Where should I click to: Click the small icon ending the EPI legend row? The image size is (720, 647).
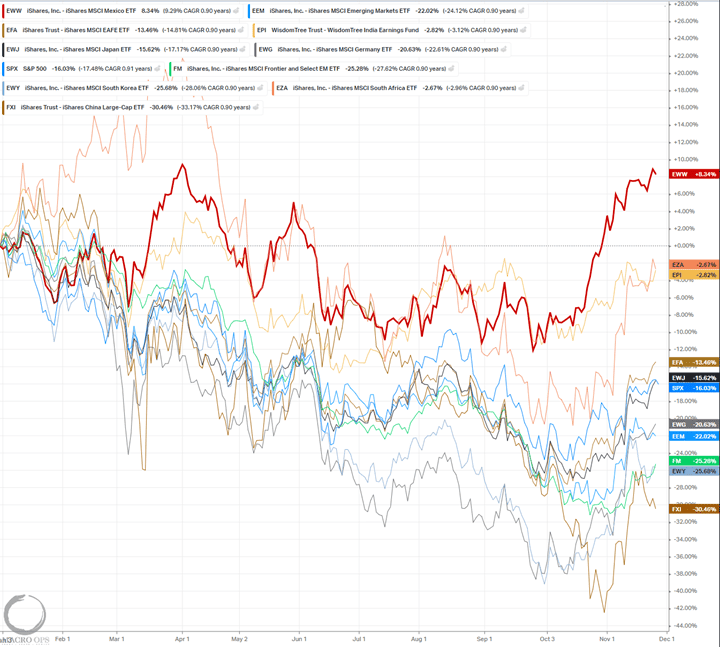tap(523, 30)
